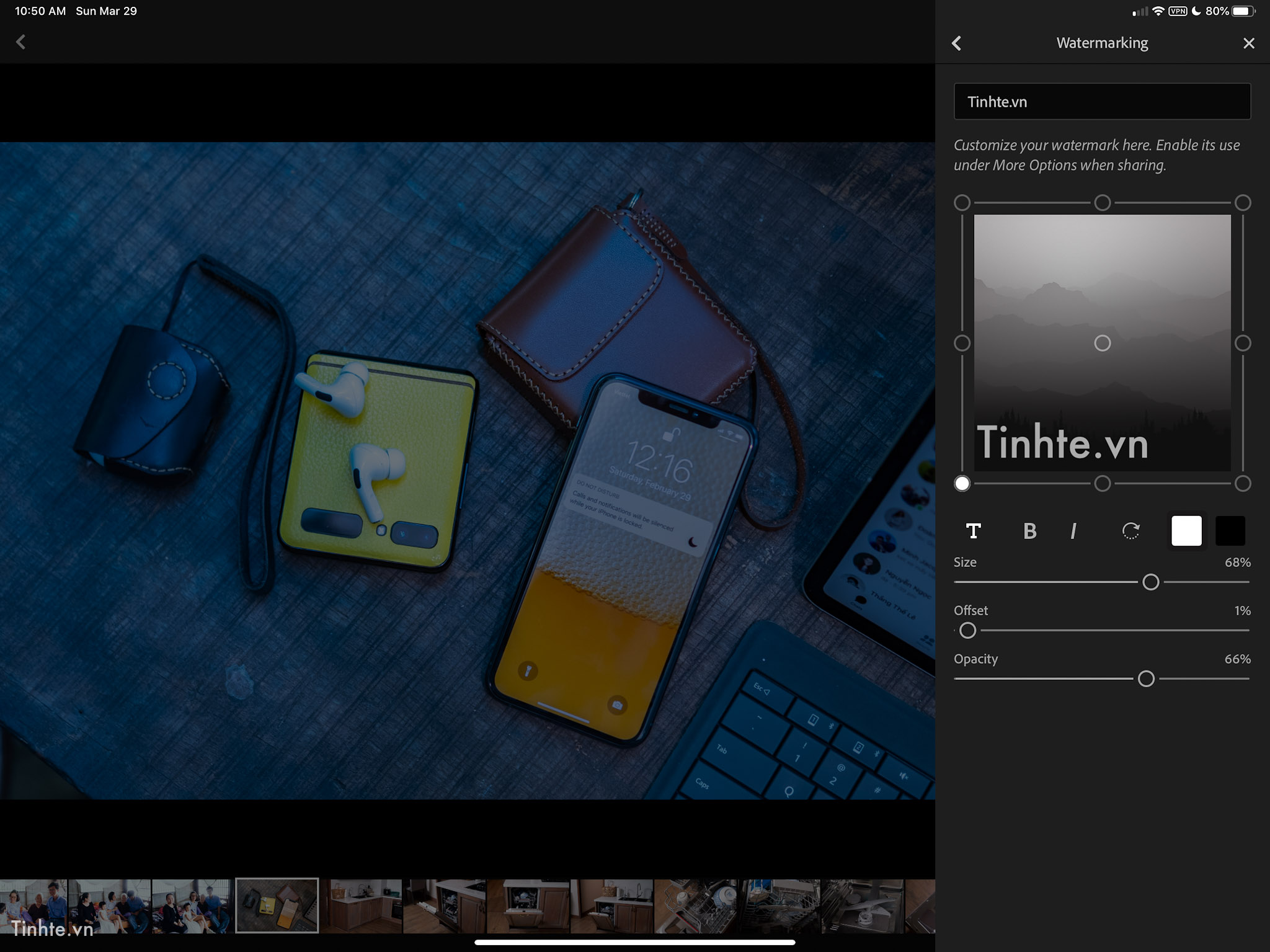The height and width of the screenshot is (952, 1270).
Task: Toggle italic watermark text
Action: (x=1073, y=531)
